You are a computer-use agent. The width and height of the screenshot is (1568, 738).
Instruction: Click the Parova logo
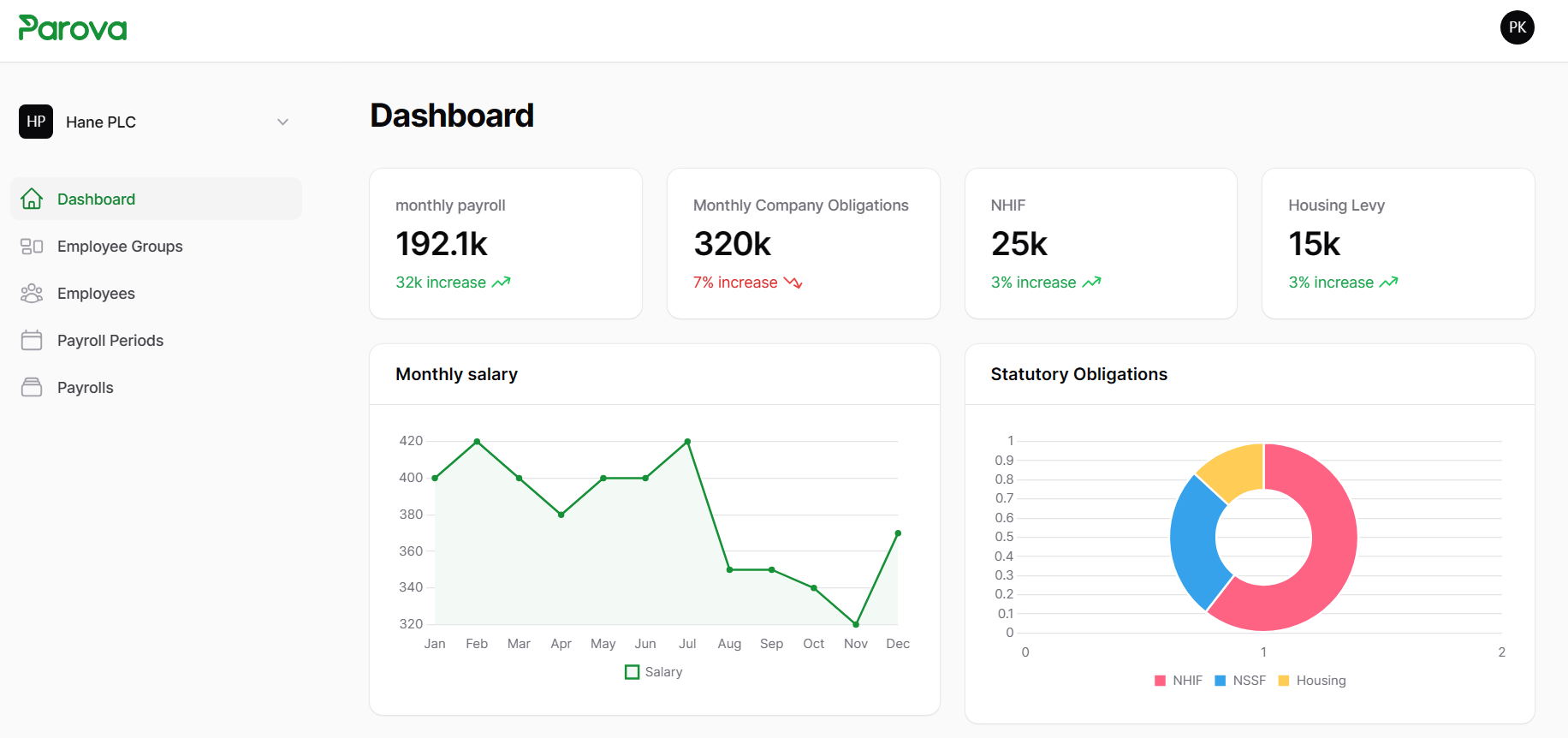pos(73,28)
